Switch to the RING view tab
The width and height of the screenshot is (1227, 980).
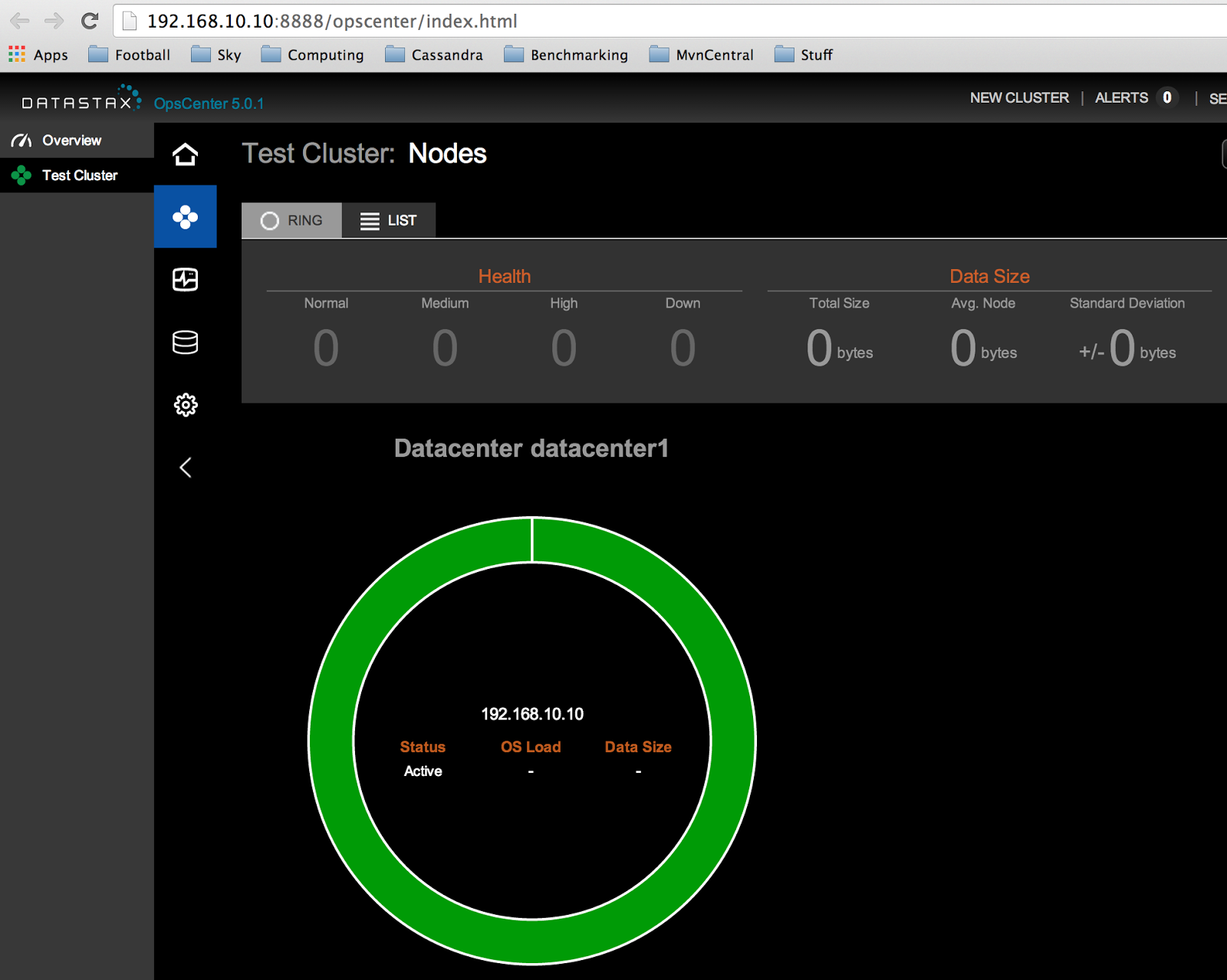[x=291, y=221]
